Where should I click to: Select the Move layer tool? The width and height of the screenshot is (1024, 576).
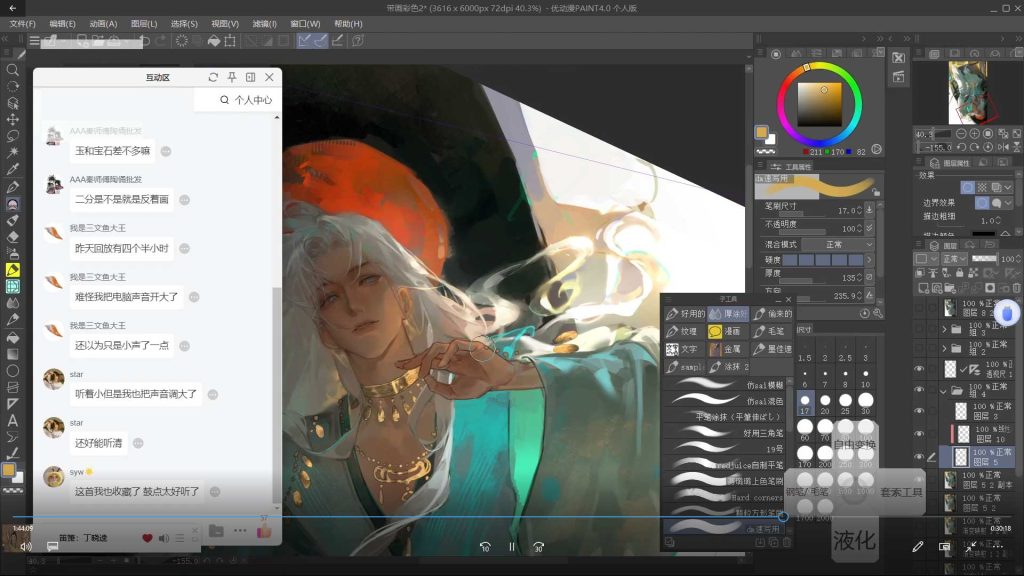pos(12,120)
